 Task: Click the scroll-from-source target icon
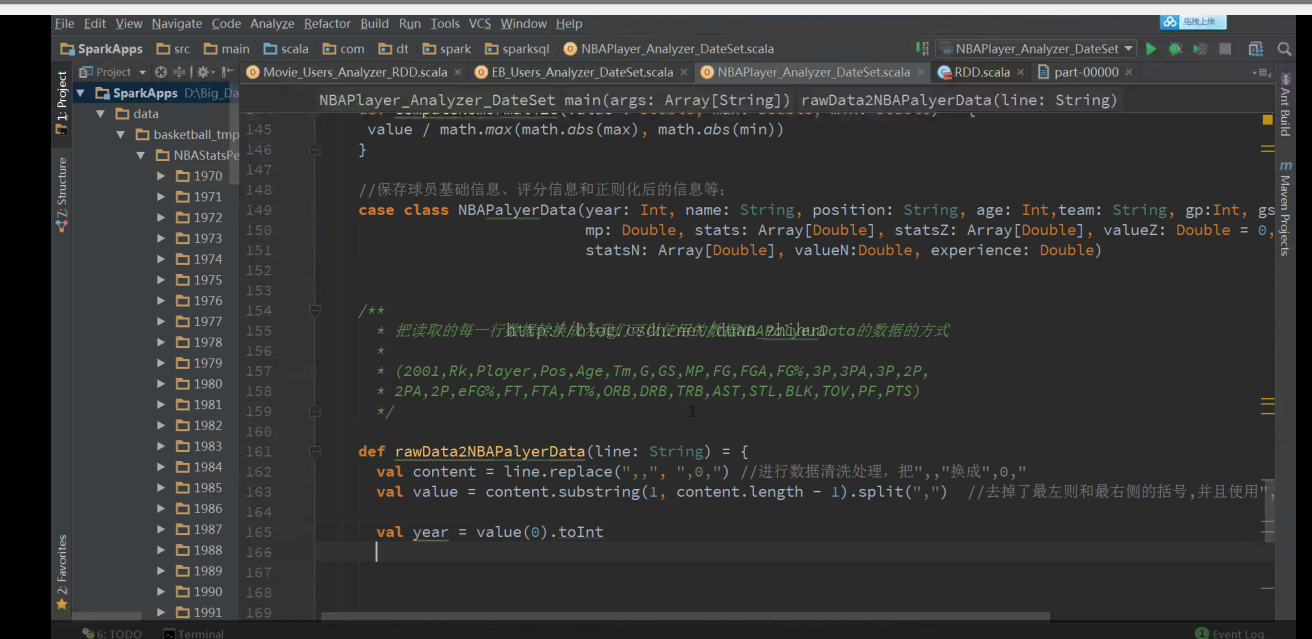point(161,72)
